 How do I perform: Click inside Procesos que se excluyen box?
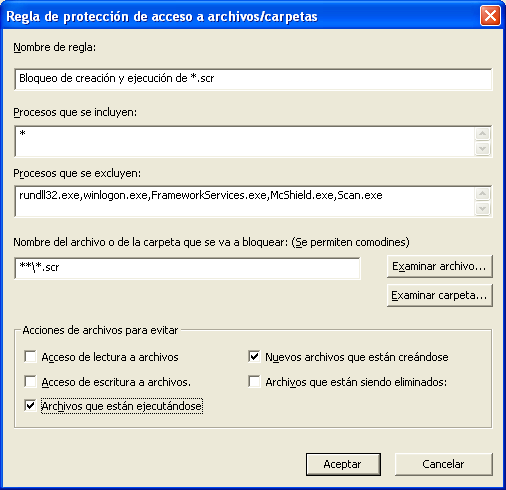point(245,201)
